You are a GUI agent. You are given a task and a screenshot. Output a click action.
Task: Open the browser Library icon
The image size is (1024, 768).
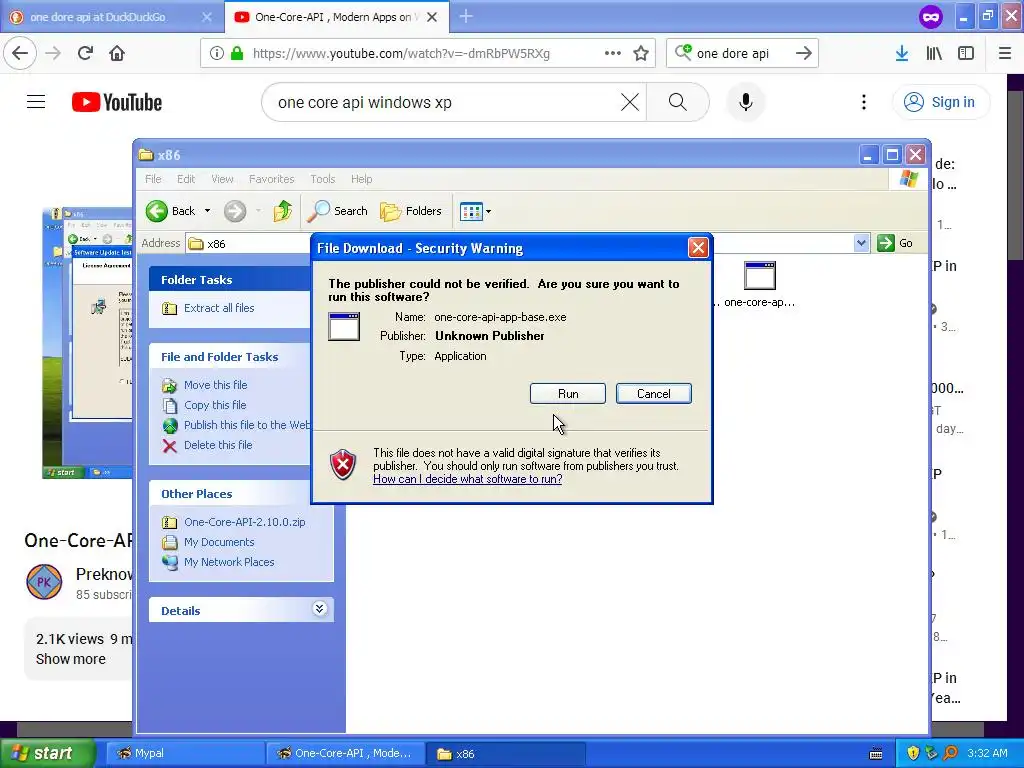click(x=935, y=53)
